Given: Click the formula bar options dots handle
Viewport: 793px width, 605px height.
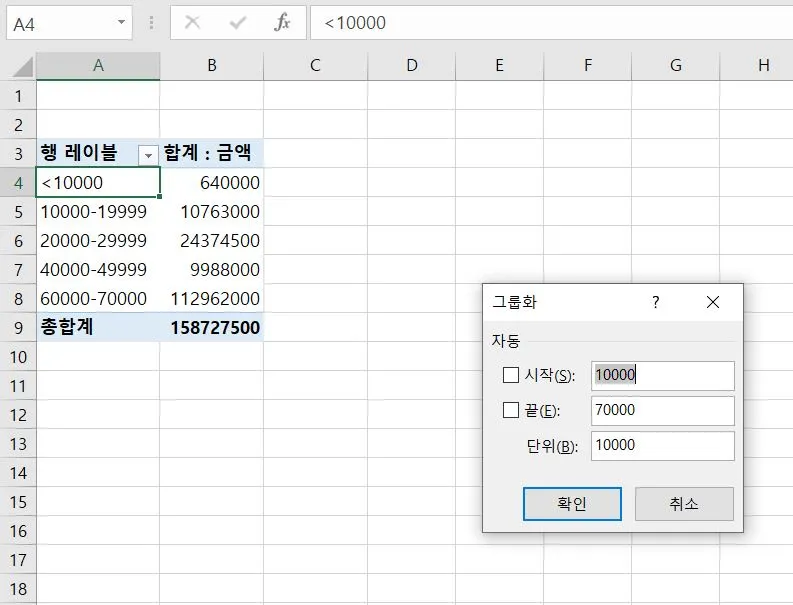Looking at the screenshot, I should click(x=151, y=22).
